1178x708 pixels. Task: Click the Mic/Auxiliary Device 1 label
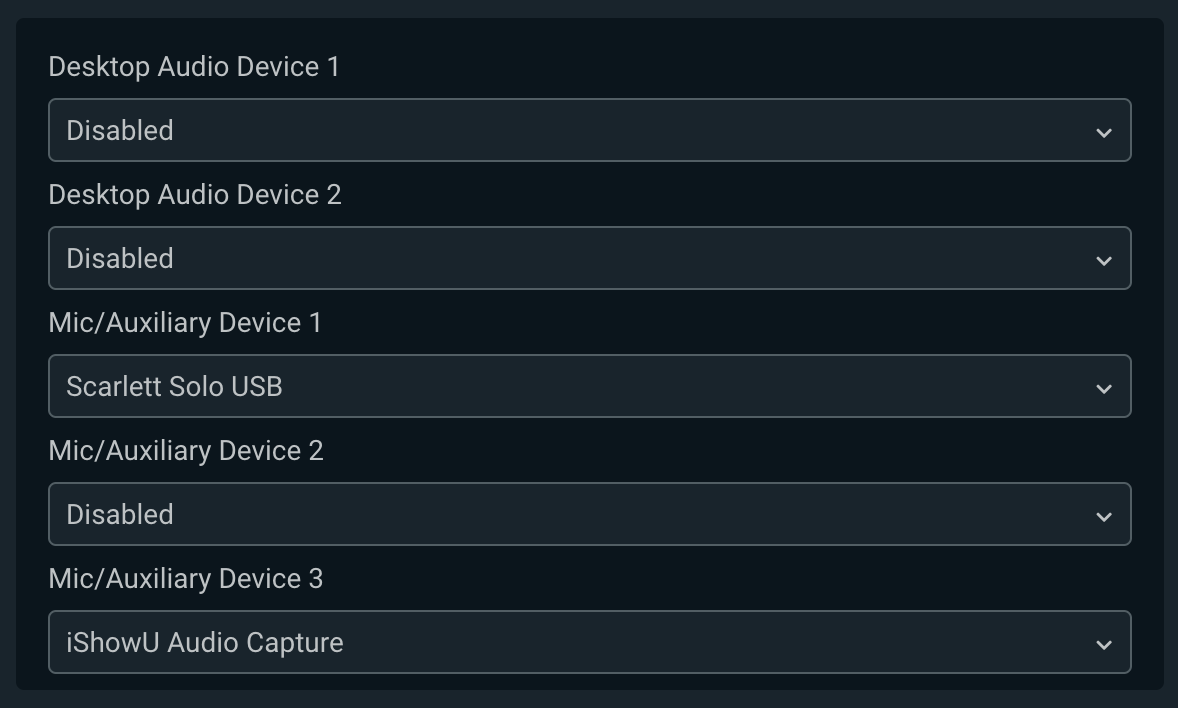(x=186, y=322)
